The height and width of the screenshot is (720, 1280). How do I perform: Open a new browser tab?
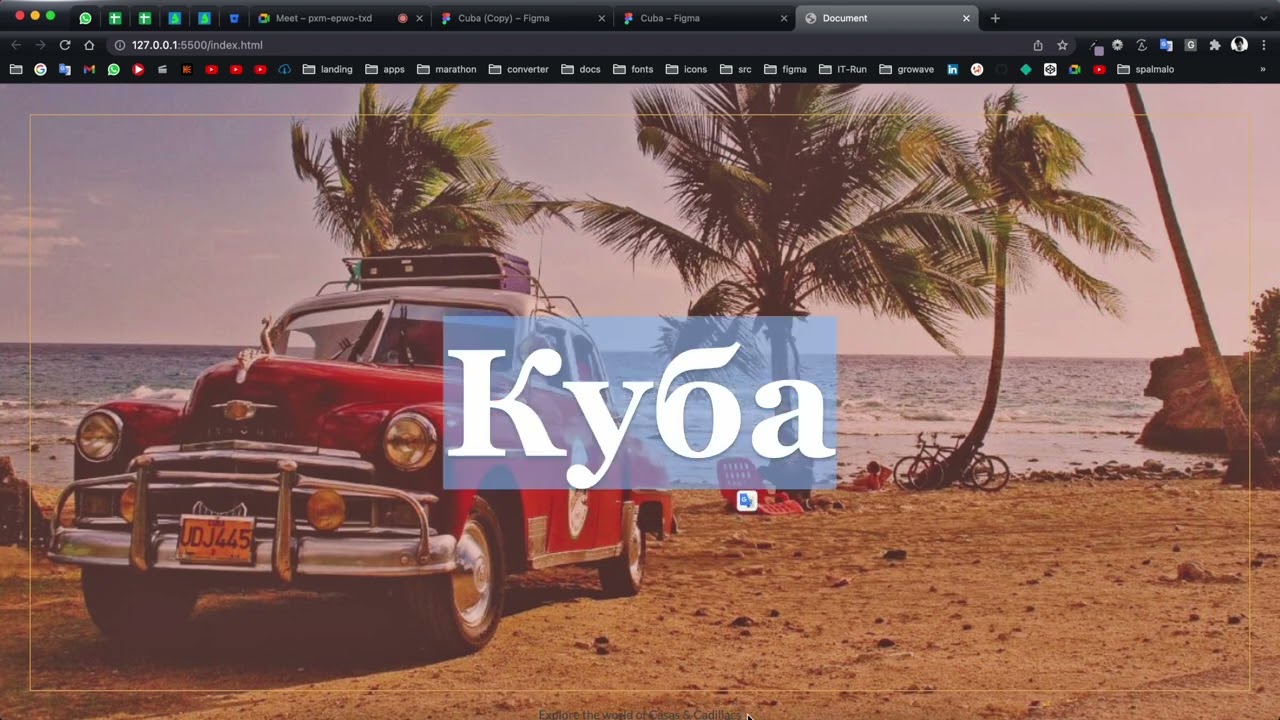pyautogui.click(x=995, y=18)
